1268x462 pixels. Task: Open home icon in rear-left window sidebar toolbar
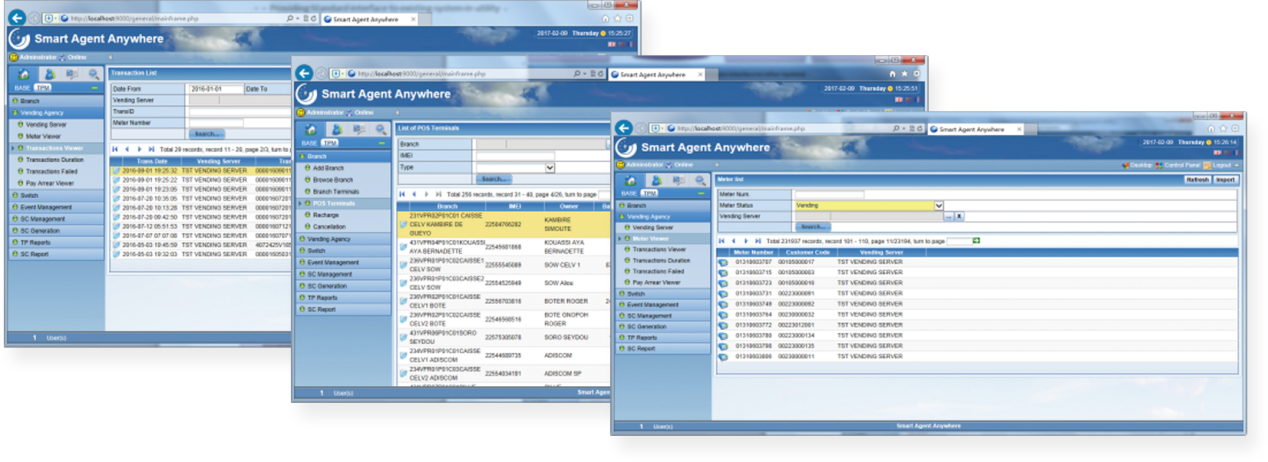point(25,74)
